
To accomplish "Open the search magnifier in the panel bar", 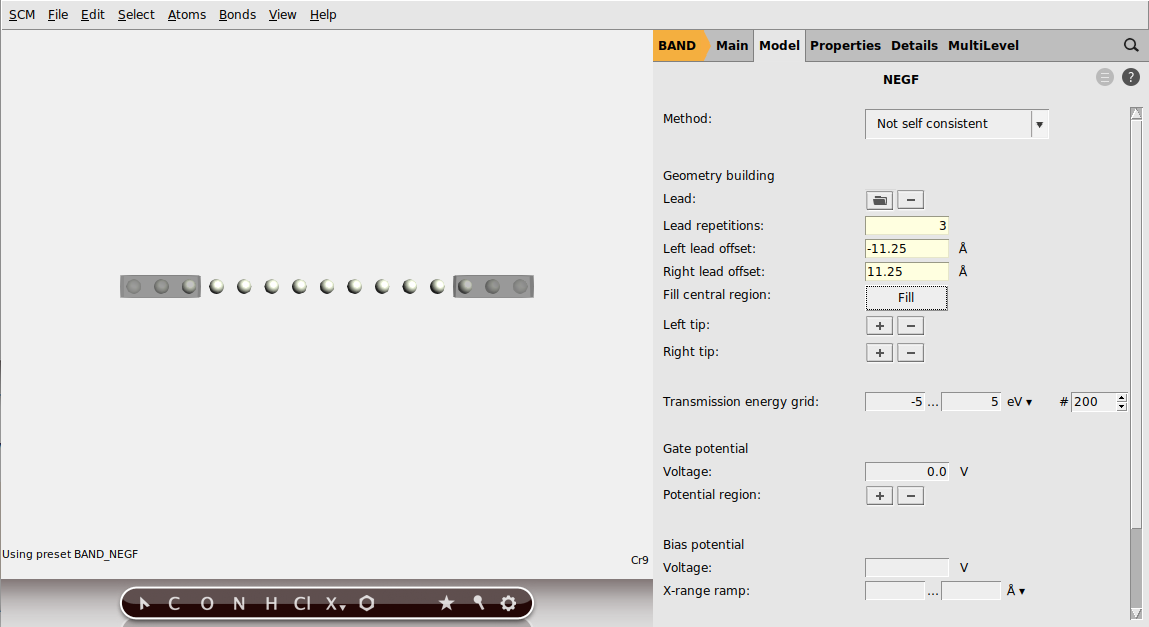I will [1131, 45].
